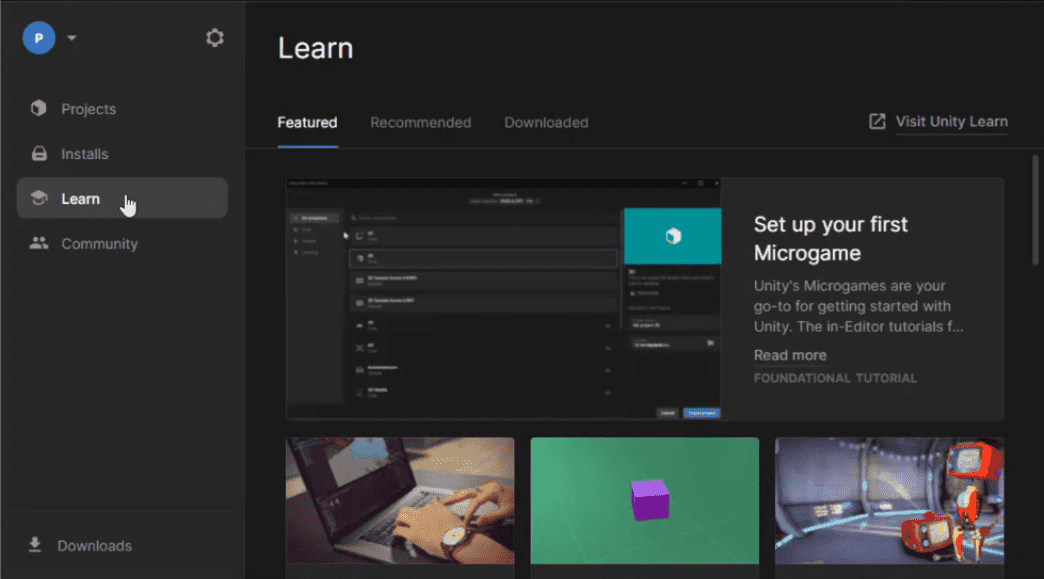Open the laptop typing tutorial thumbnail
The image size is (1044, 579).
click(400, 500)
